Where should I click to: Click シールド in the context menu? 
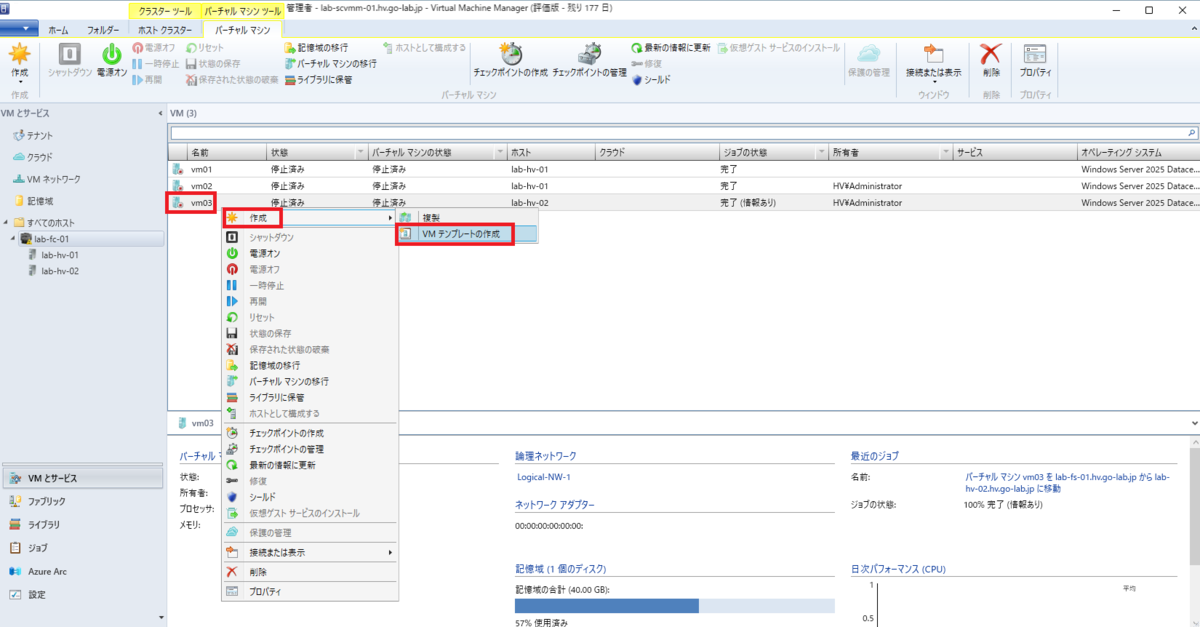click(x=309, y=497)
